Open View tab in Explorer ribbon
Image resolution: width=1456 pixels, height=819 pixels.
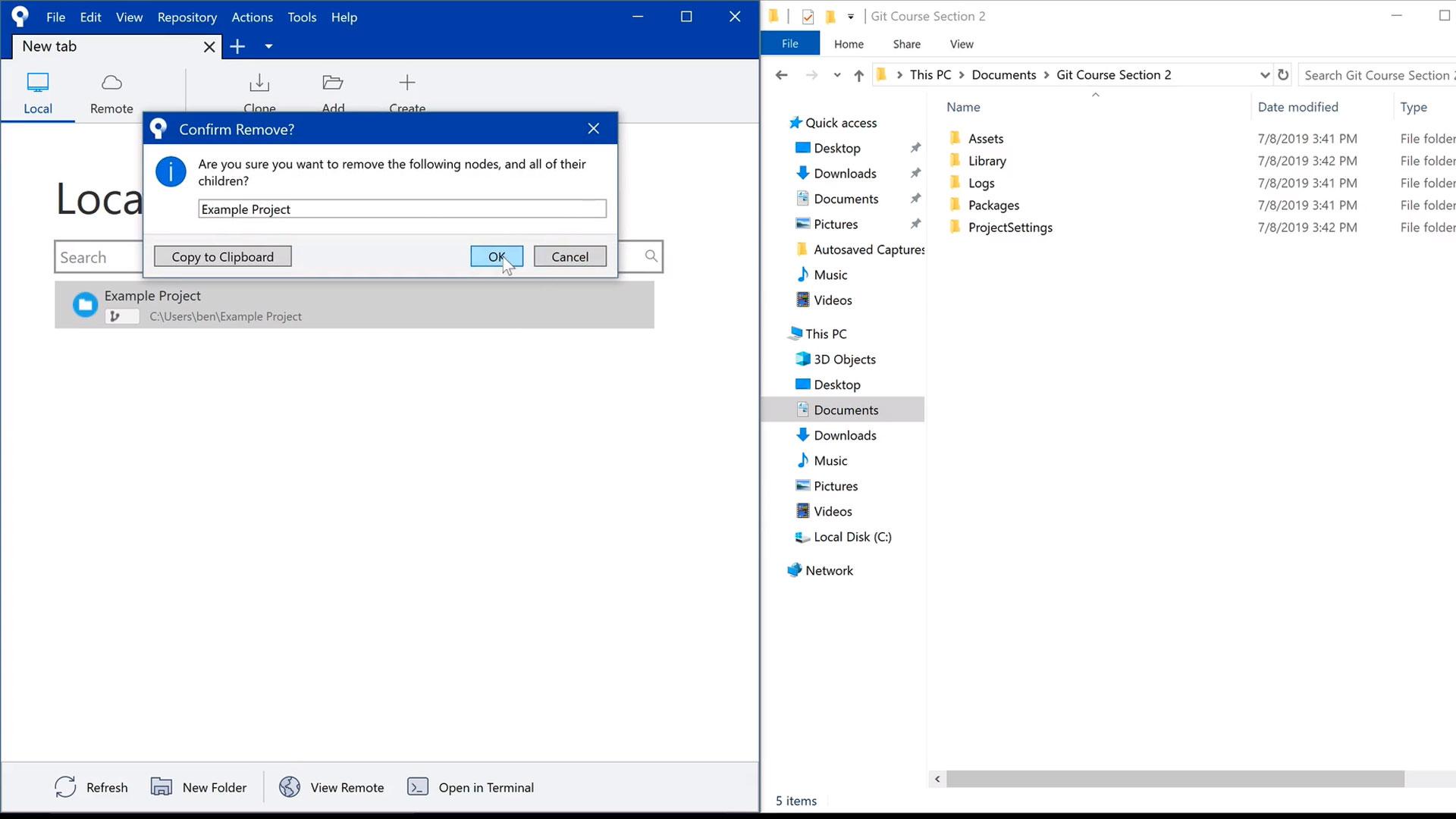[x=962, y=44]
